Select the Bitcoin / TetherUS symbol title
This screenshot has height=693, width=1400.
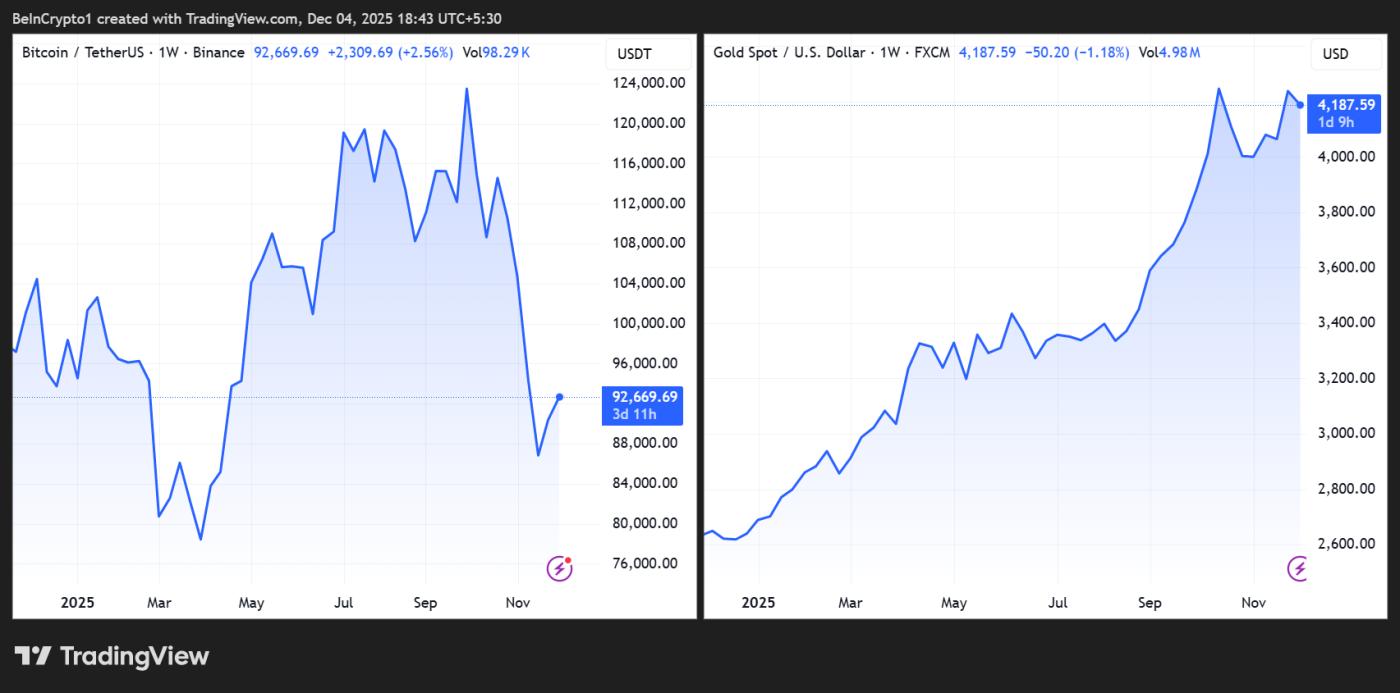pos(83,52)
